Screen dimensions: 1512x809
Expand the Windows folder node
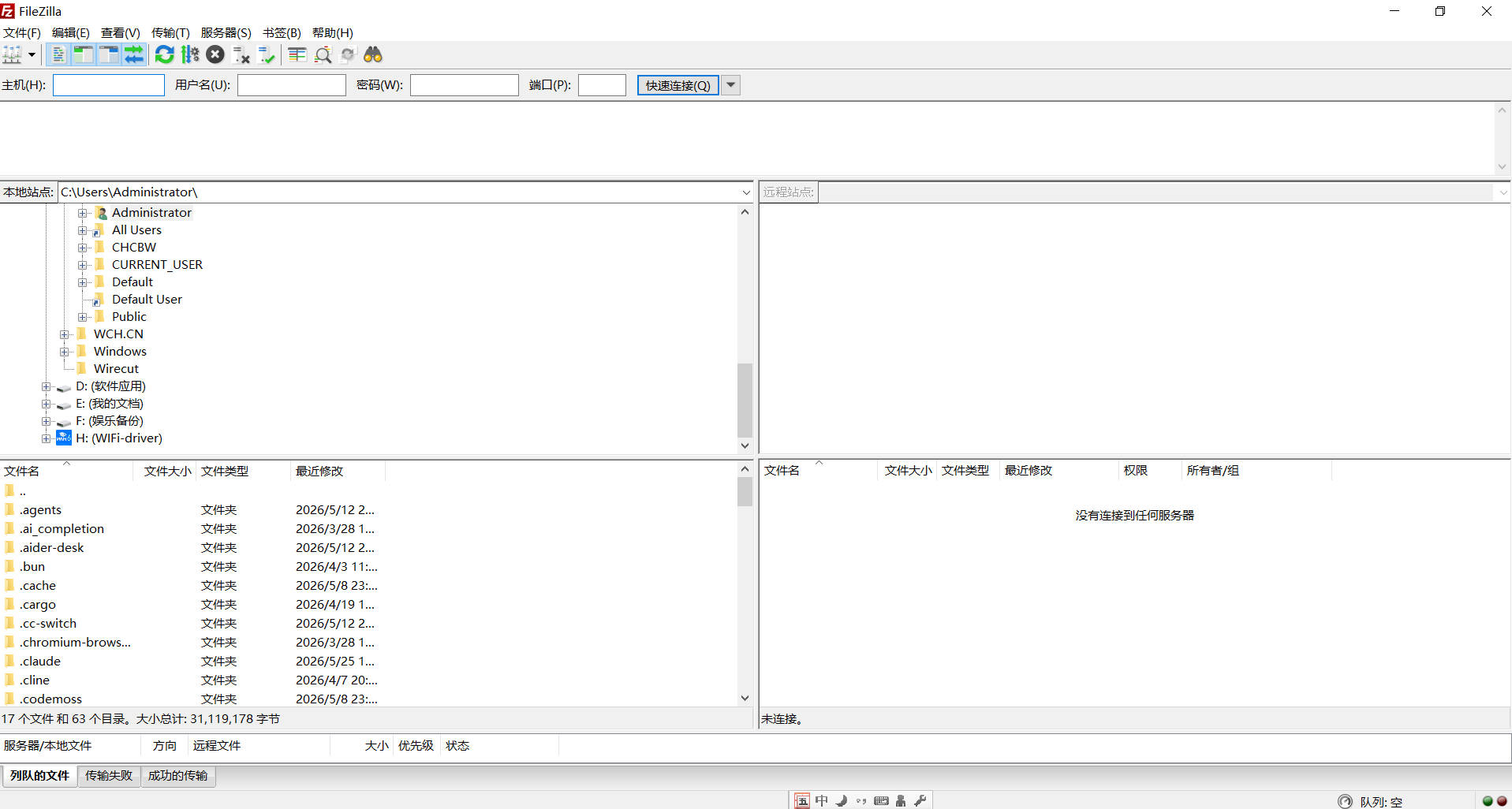64,352
